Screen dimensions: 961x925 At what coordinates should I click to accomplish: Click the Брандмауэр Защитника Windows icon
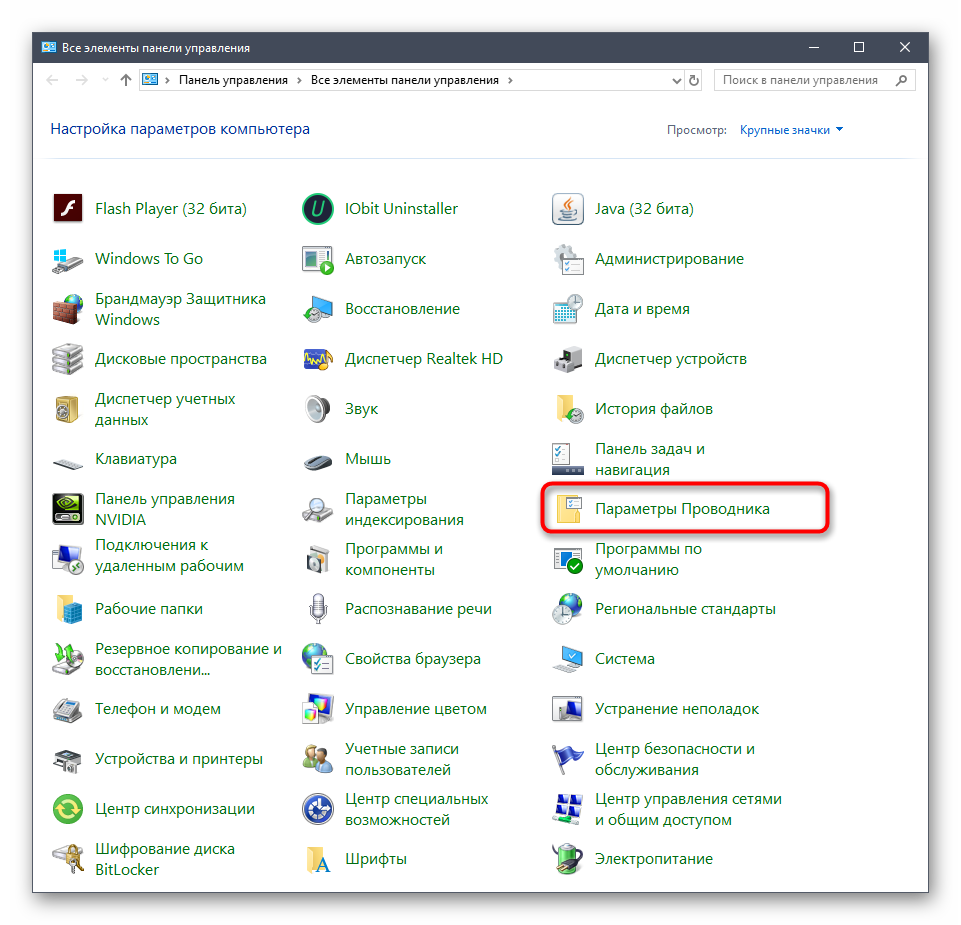(67, 309)
